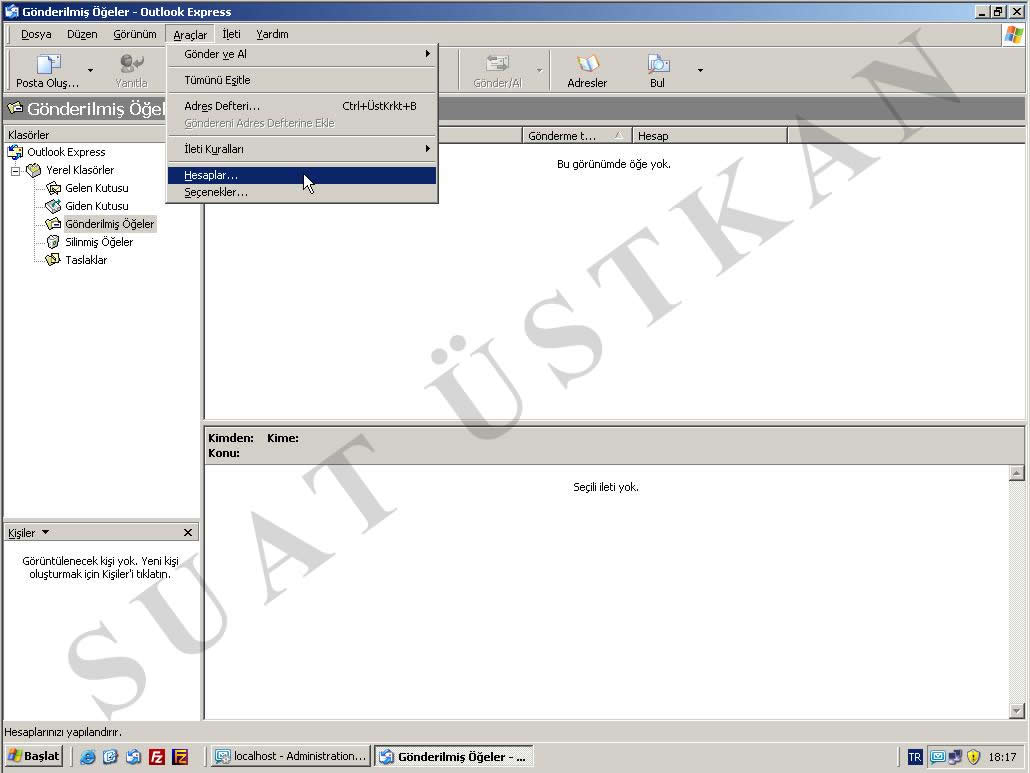
Task: Expand the İleti Kuralları submenu
Action: [302, 149]
